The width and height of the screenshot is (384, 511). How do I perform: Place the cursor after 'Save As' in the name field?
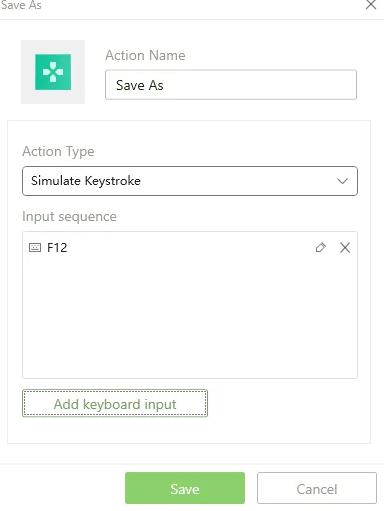(165, 85)
